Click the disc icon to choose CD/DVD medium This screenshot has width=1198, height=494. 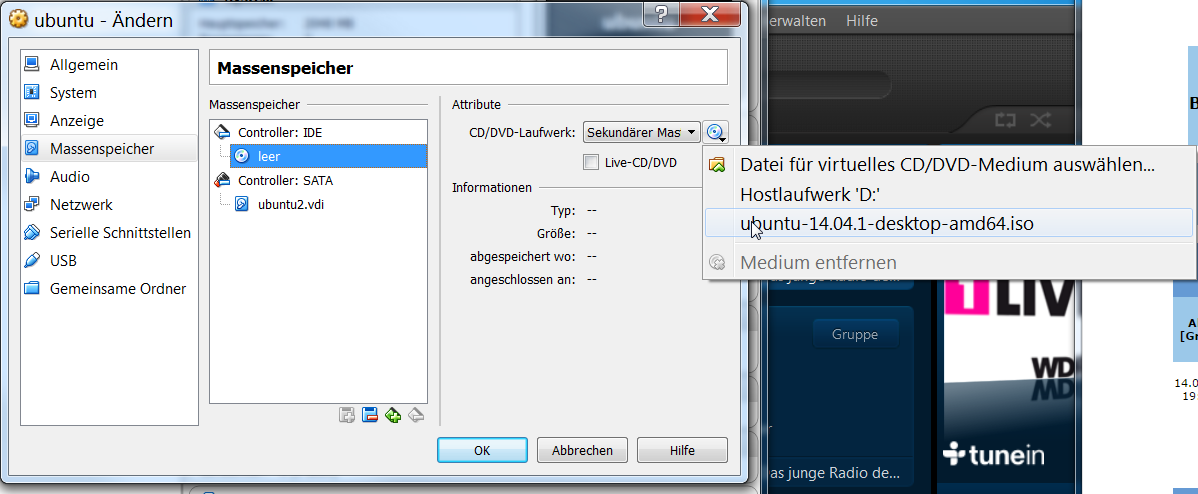716,133
